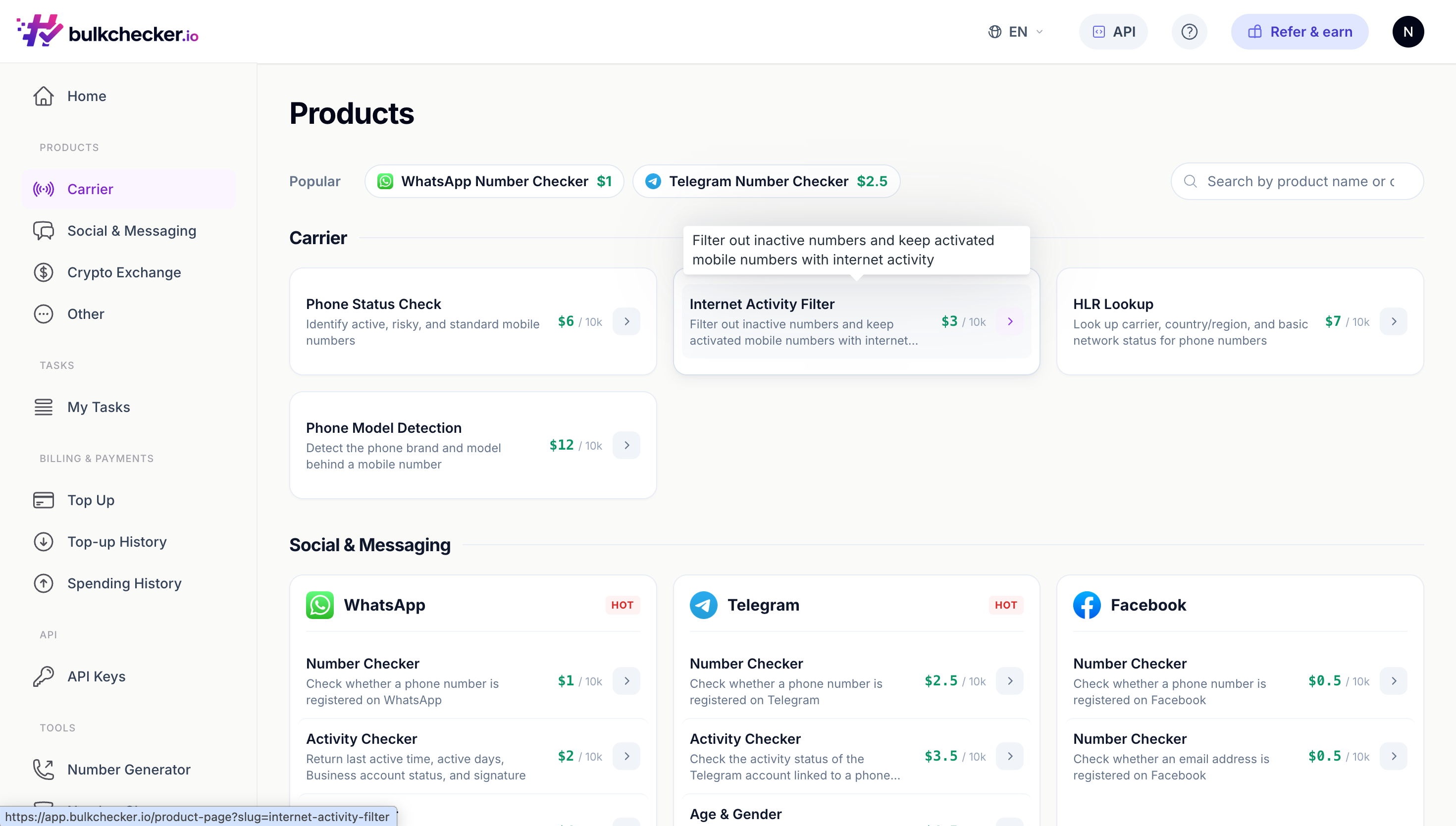Select the popular WhatsApp Number Checker chip
Image resolution: width=1456 pixels, height=826 pixels.
(494, 181)
